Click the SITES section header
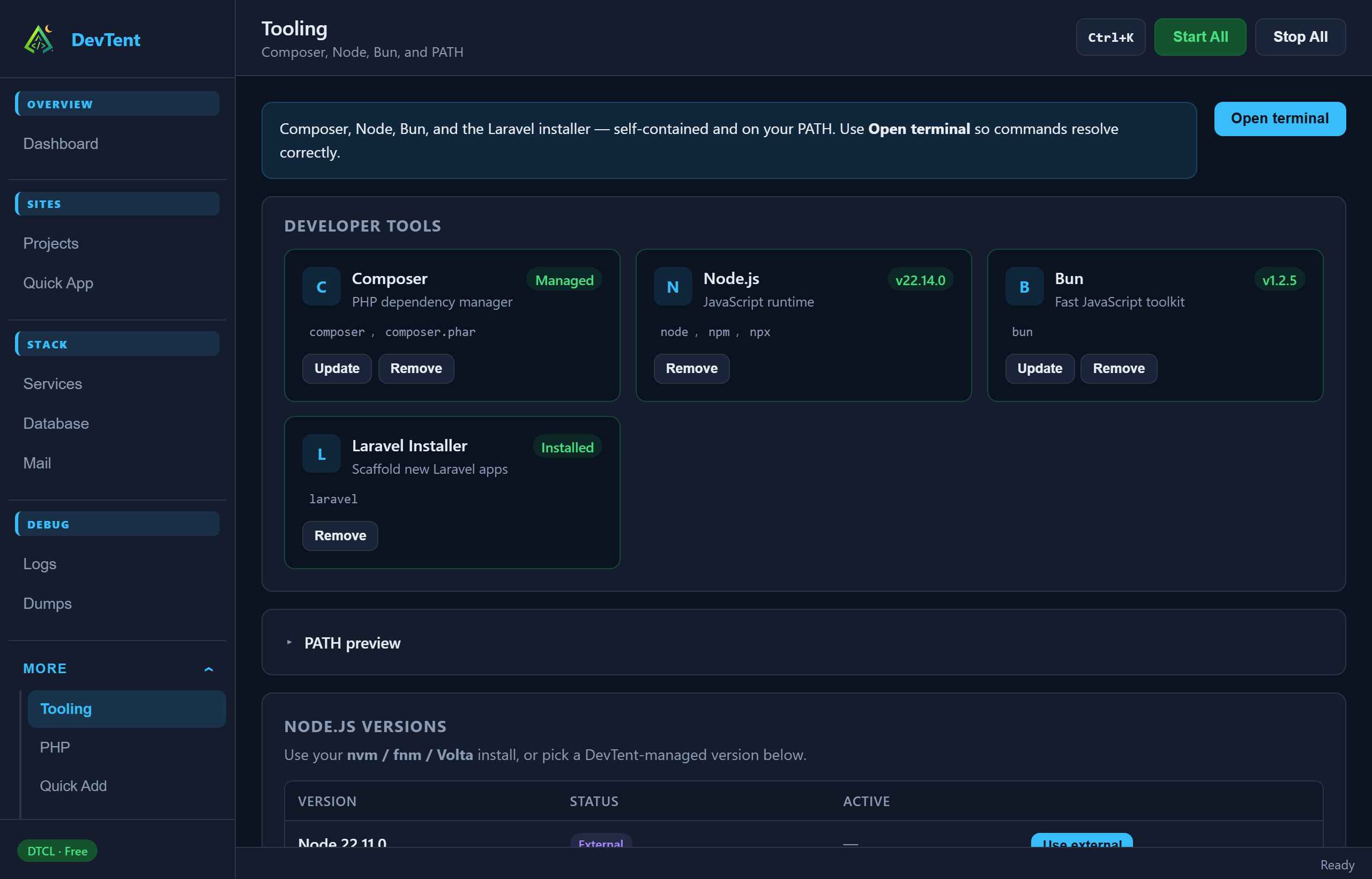This screenshot has height=879, width=1372. (117, 204)
